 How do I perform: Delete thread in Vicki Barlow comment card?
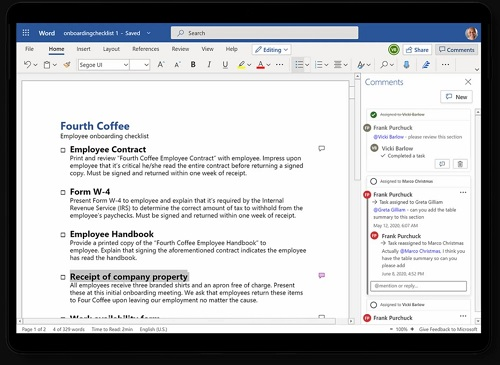pos(460,164)
